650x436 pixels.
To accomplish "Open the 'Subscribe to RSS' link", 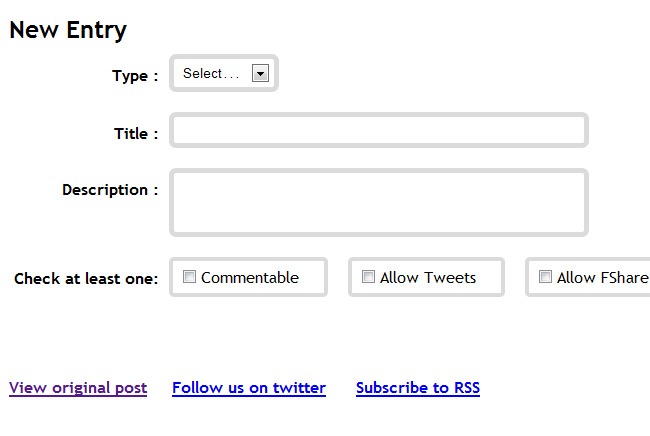I will (x=418, y=388).
